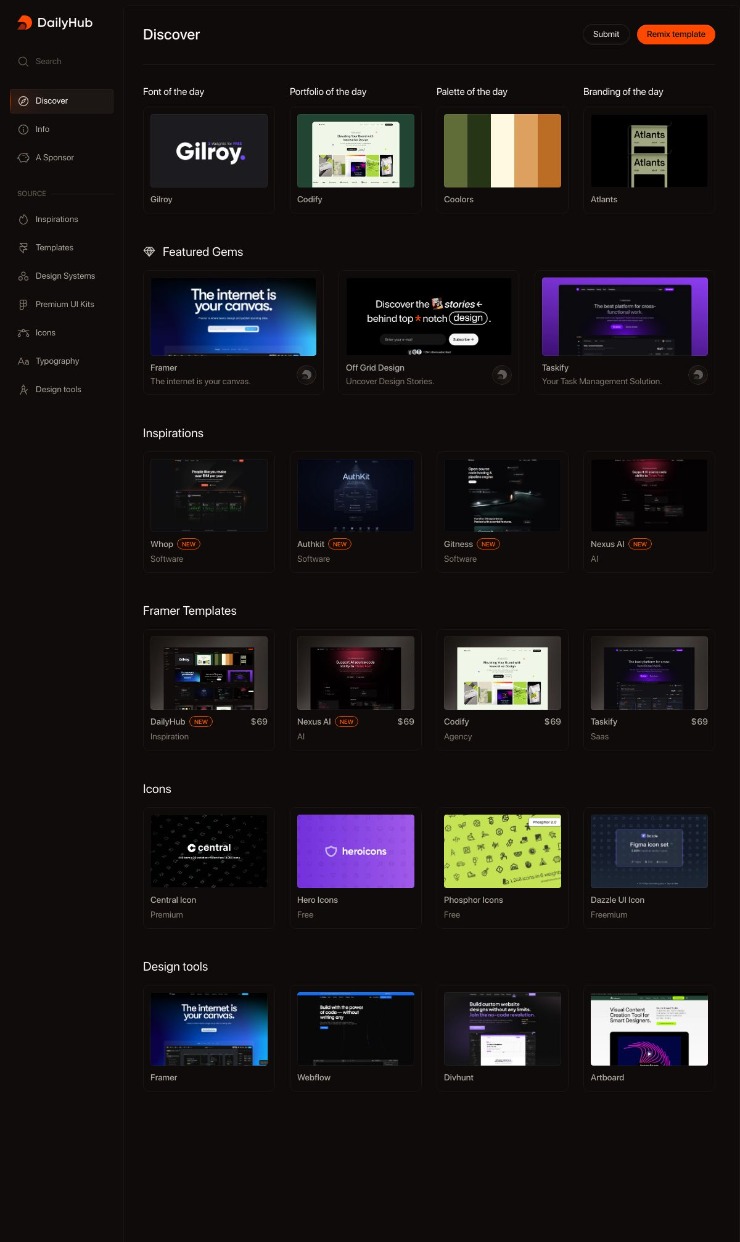Go to Inspirations in the sidebar
This screenshot has height=1242, width=740.
coord(62,219)
